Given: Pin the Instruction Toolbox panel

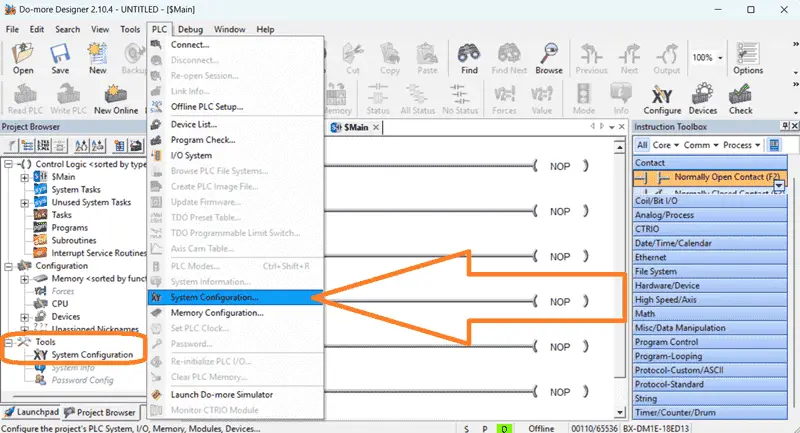Looking at the screenshot, I should [x=785, y=126].
